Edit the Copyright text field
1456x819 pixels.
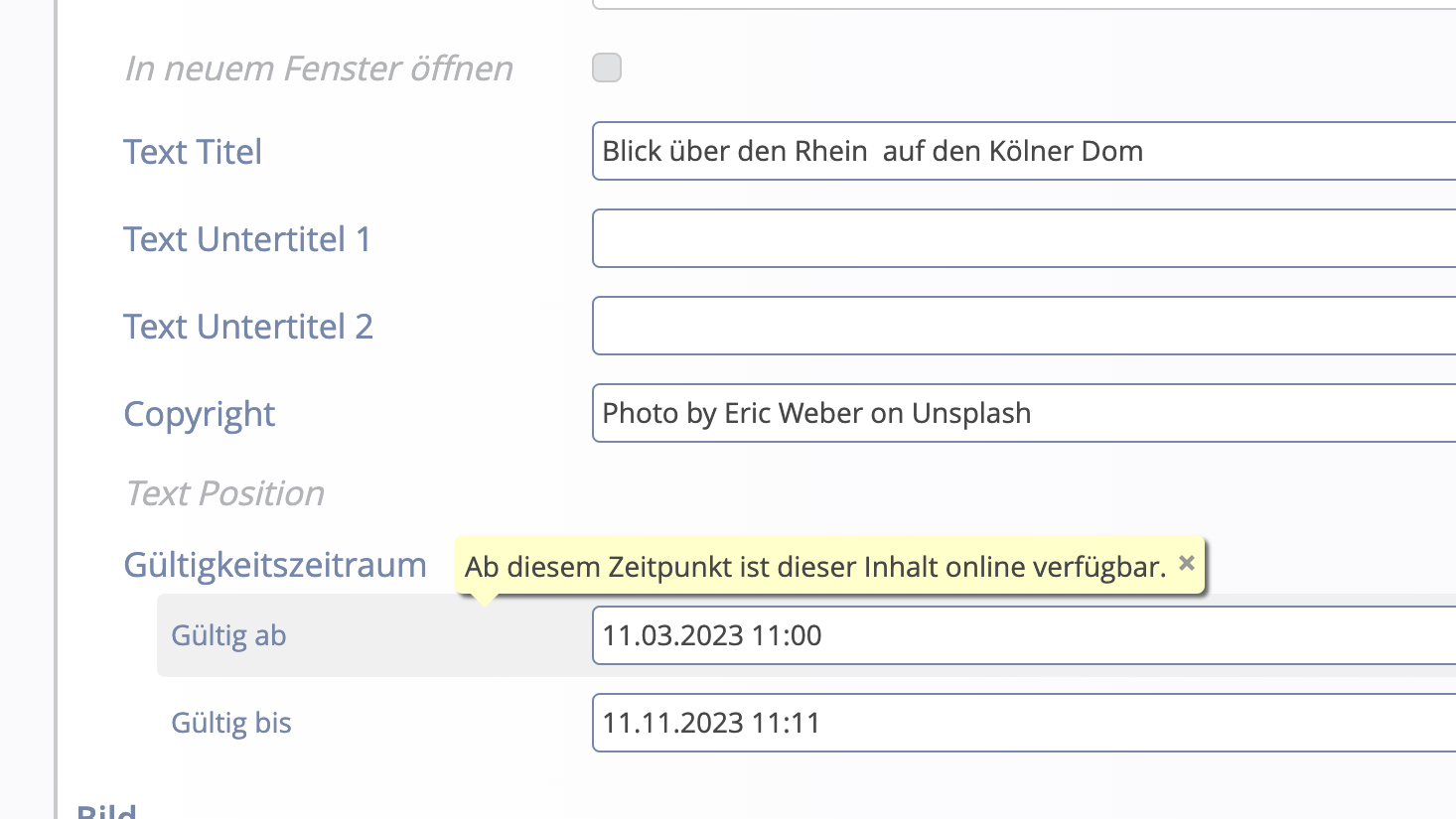[x=894, y=413]
